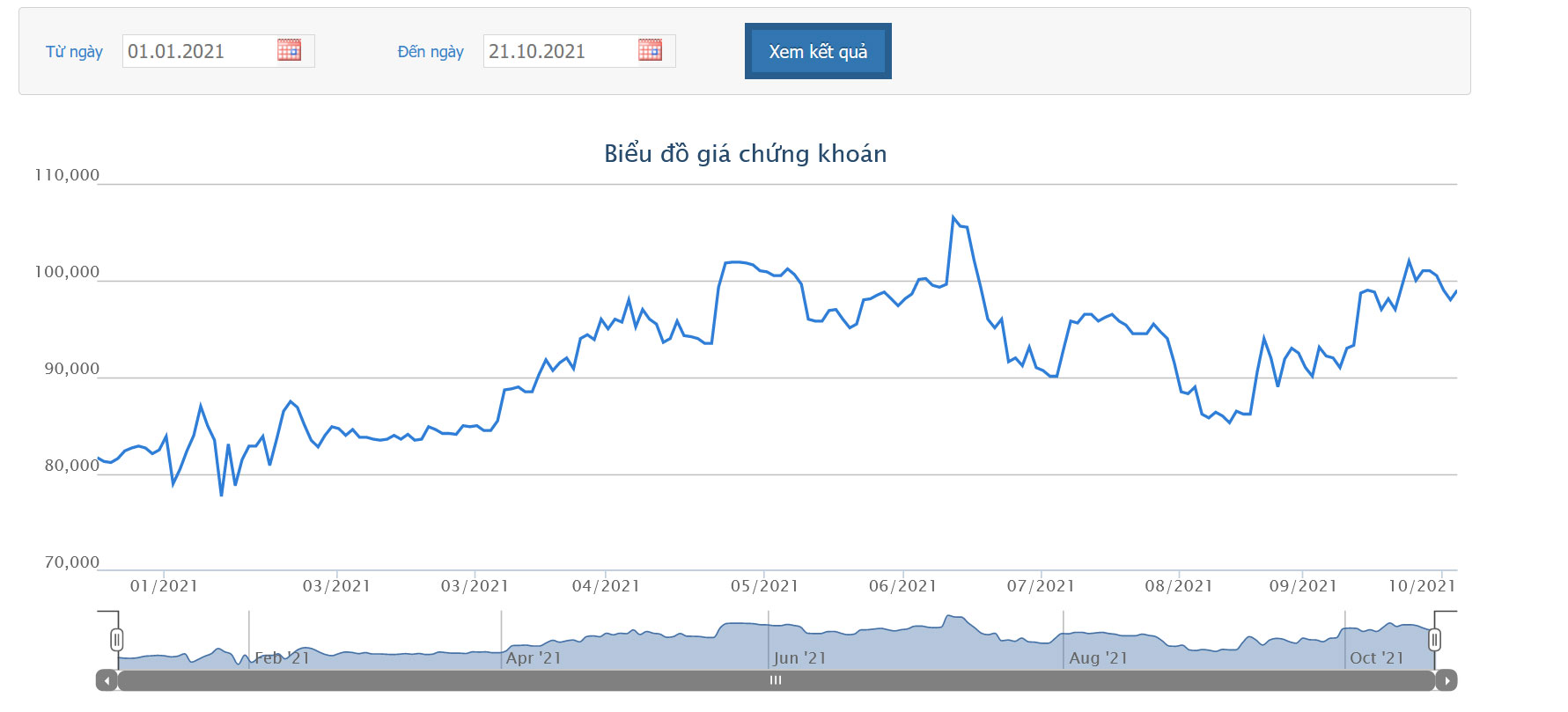Click the 100,000 label on the y-axis

[67, 272]
